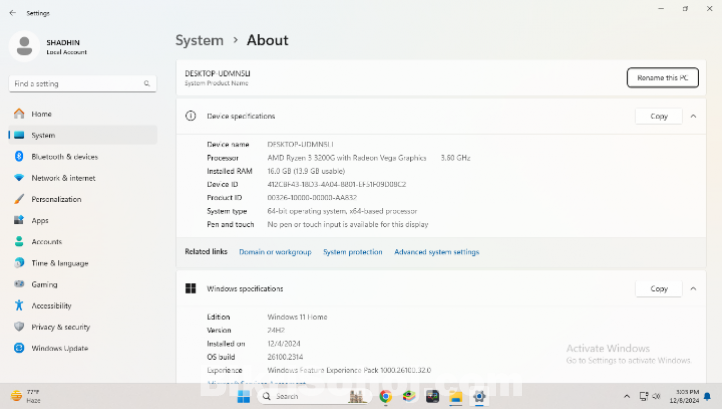Open SHADHIN account profile picture
This screenshot has height=409, width=722.
[x=24, y=46]
